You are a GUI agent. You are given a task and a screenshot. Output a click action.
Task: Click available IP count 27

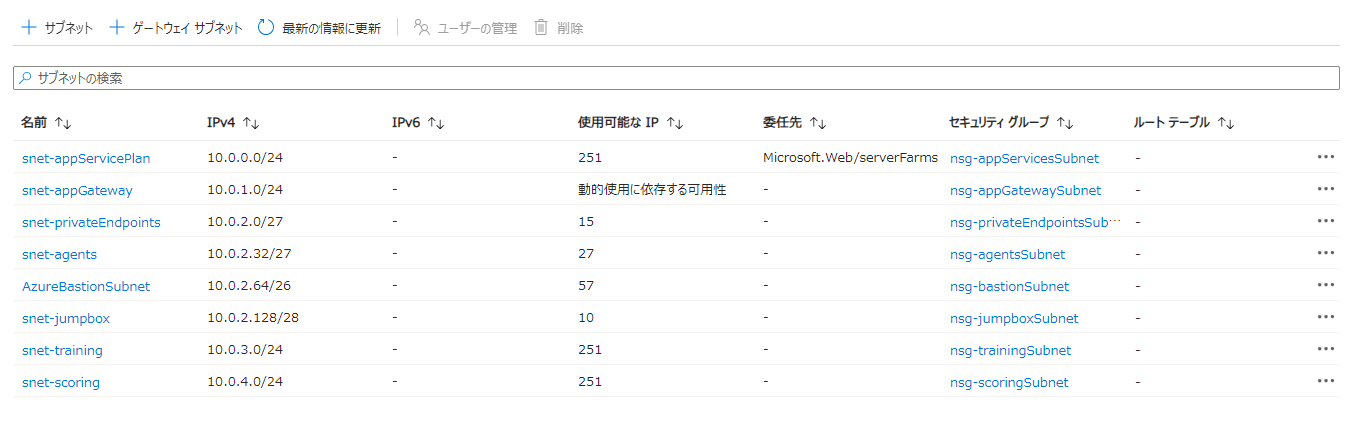coord(586,254)
